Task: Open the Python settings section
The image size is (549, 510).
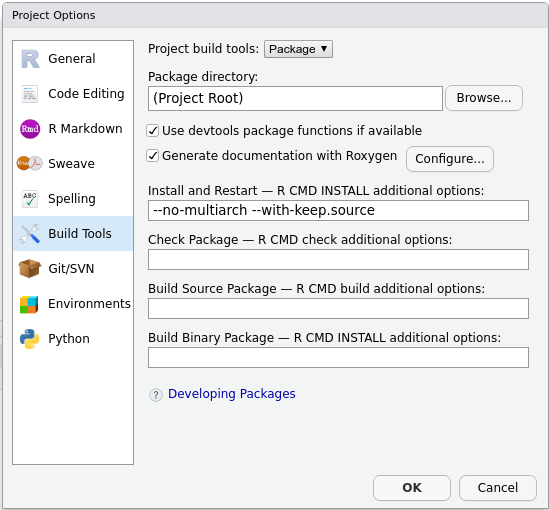Action: click(x=73, y=338)
